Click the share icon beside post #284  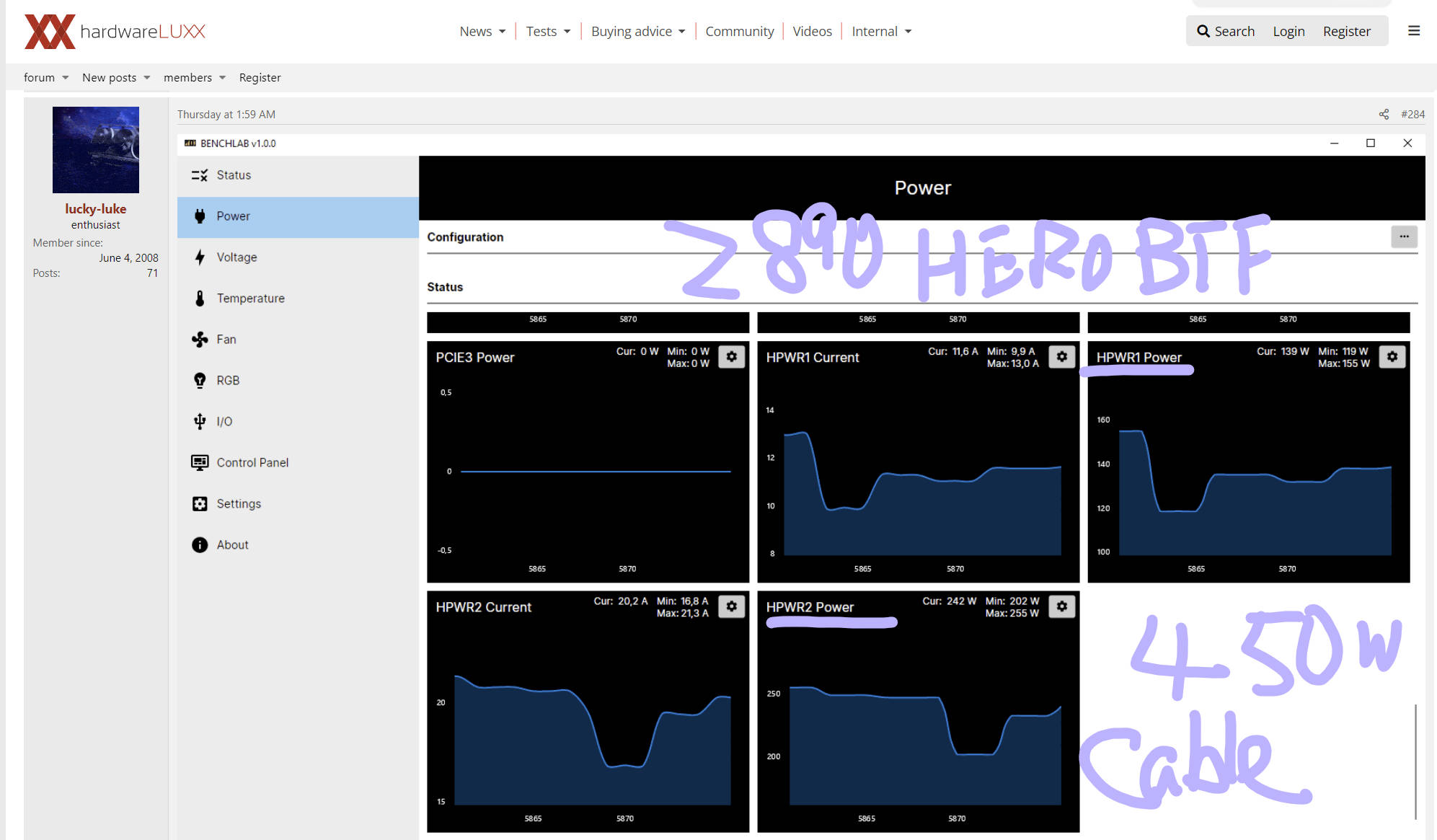1384,115
